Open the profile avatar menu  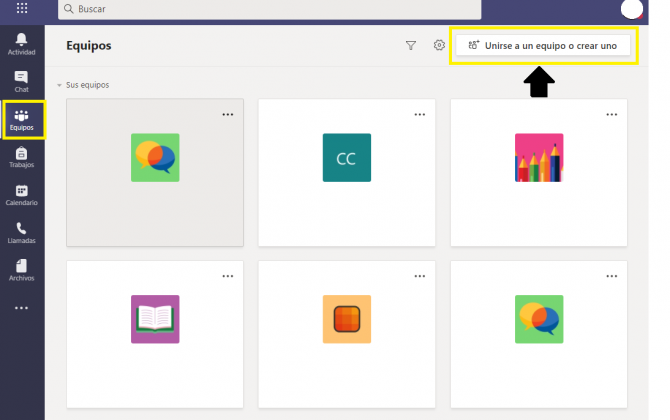tap(632, 9)
